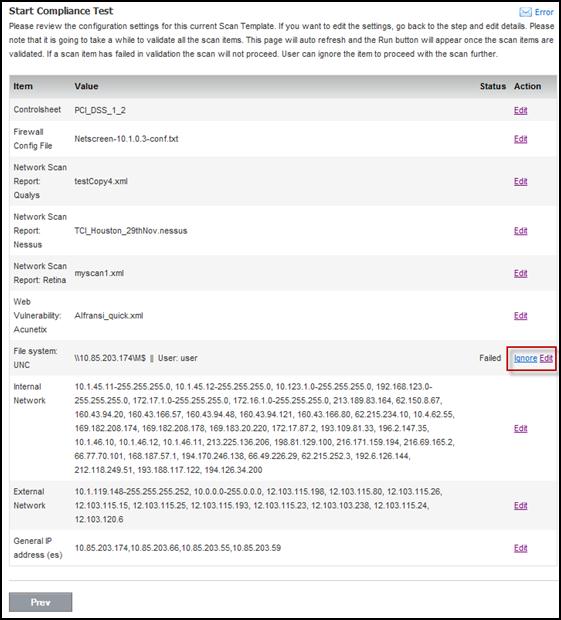Screen dimensions: 561x620
Task: Click the Item column header
Action: [x=23, y=86]
